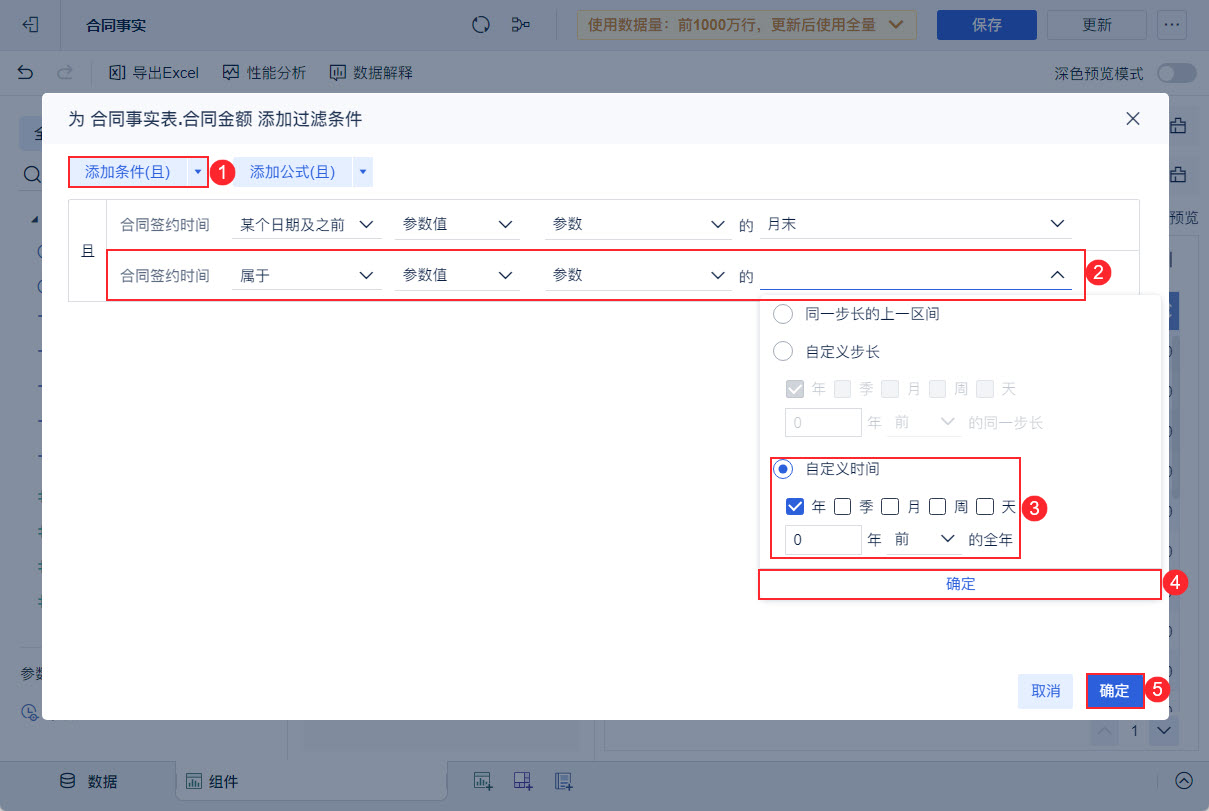Open 参数 dropdown in the 某个日期及之前 row
This screenshot has width=1209, height=811.
pyautogui.click(x=638, y=225)
